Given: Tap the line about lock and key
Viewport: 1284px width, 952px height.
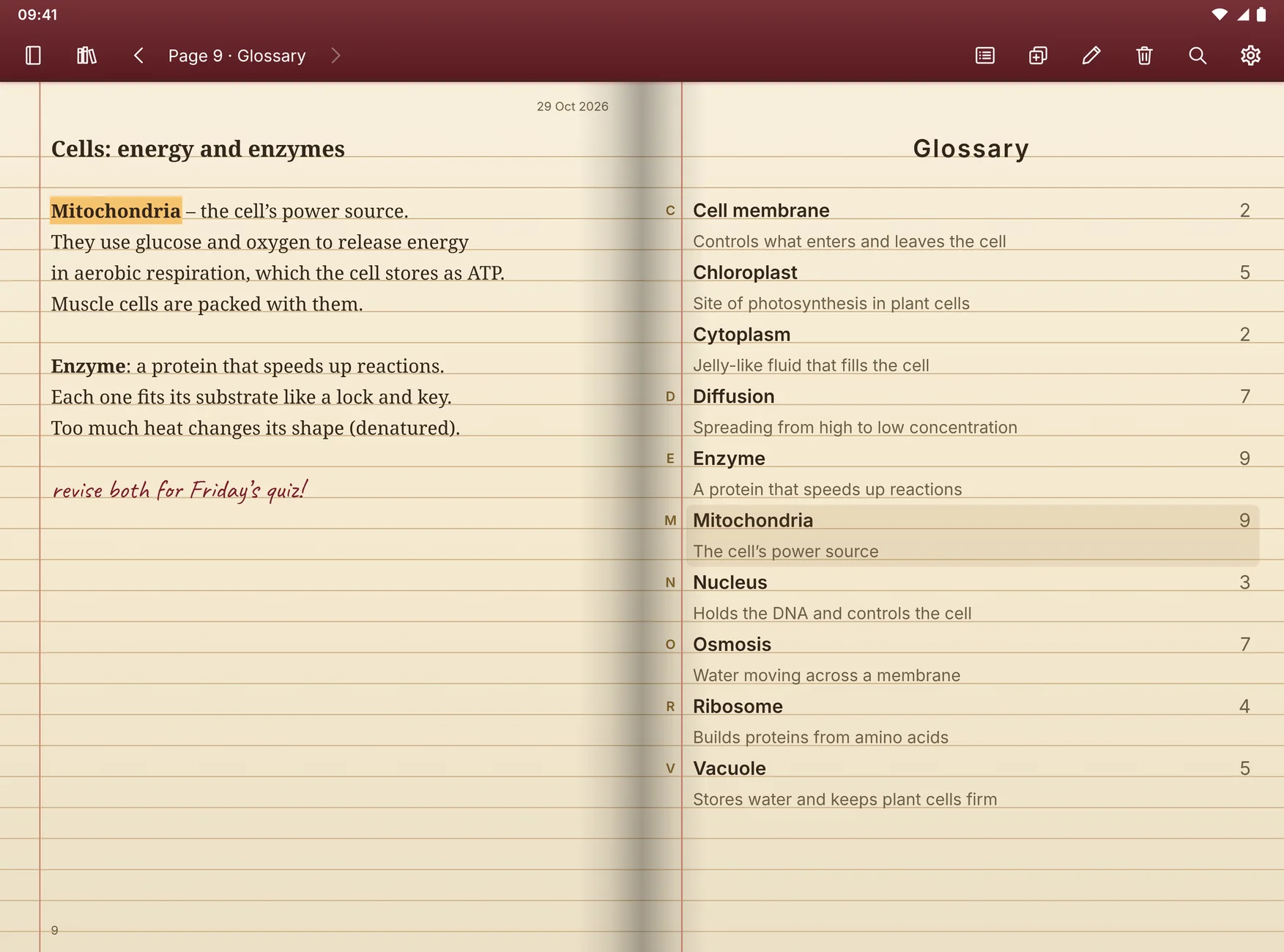Looking at the screenshot, I should (251, 397).
